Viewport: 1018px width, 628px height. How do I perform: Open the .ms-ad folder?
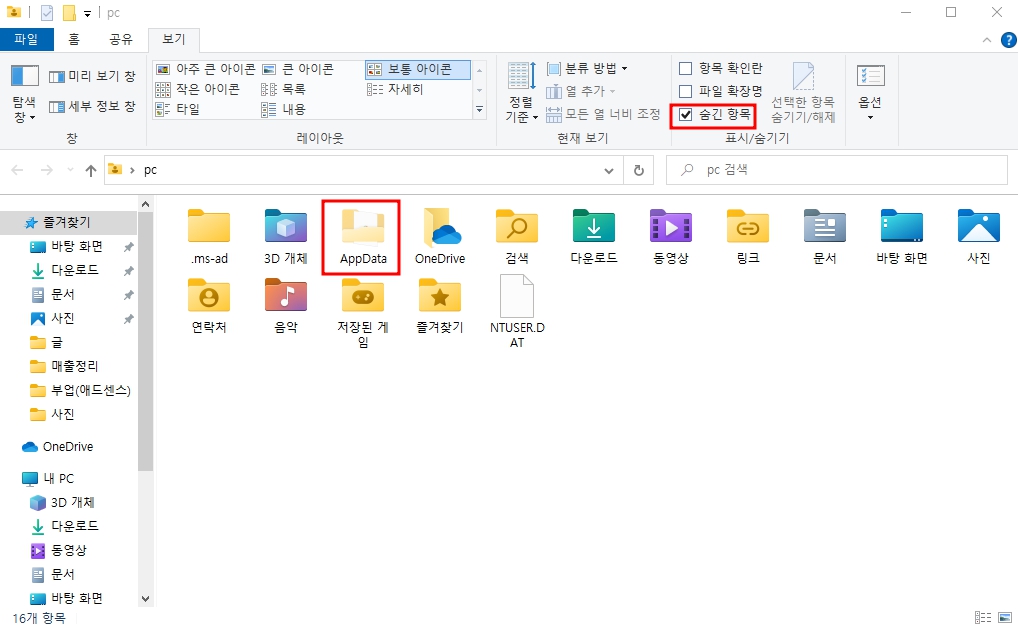click(209, 236)
